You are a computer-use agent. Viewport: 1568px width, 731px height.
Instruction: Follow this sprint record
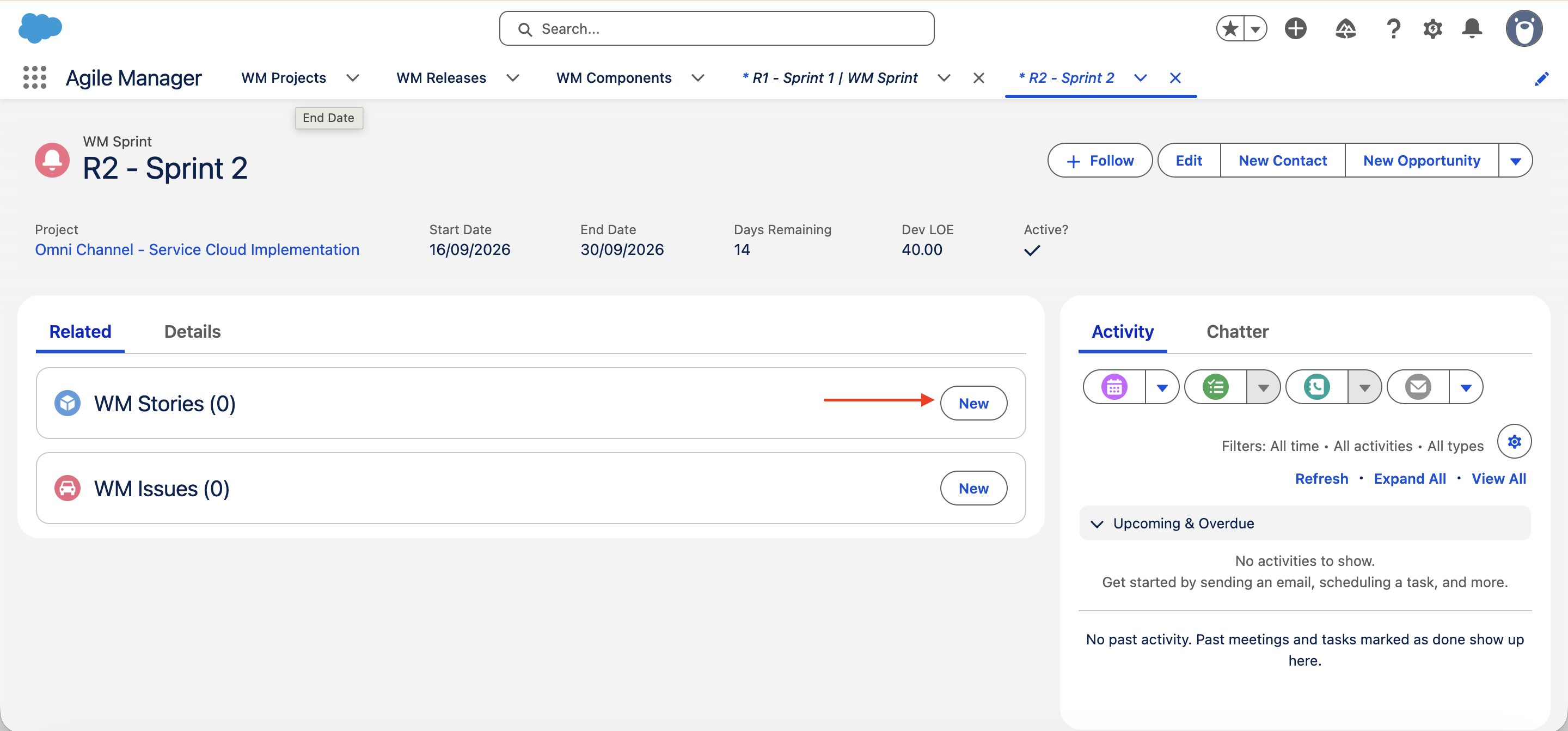point(1100,161)
